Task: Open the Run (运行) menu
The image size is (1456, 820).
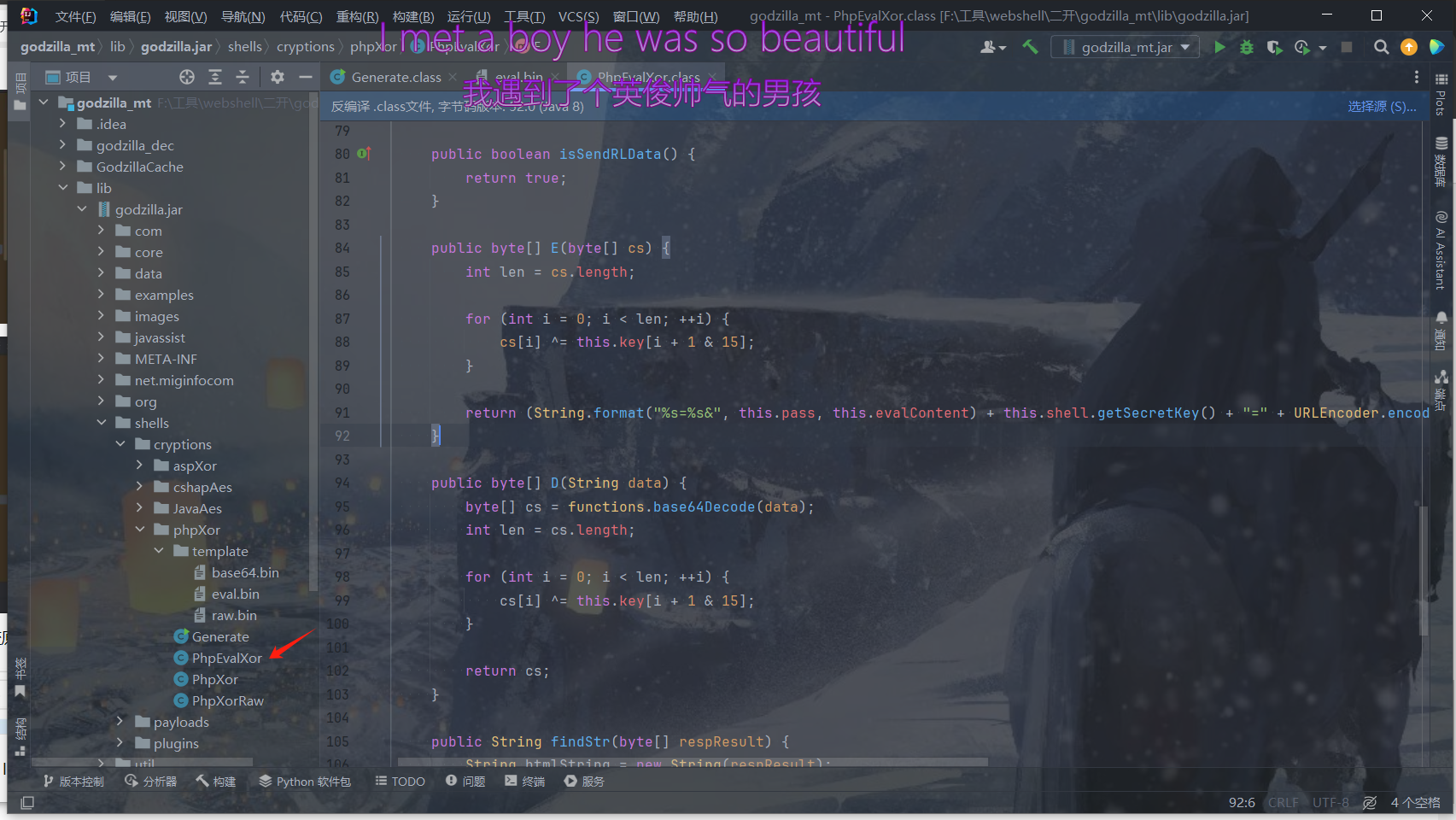Action: click(469, 16)
